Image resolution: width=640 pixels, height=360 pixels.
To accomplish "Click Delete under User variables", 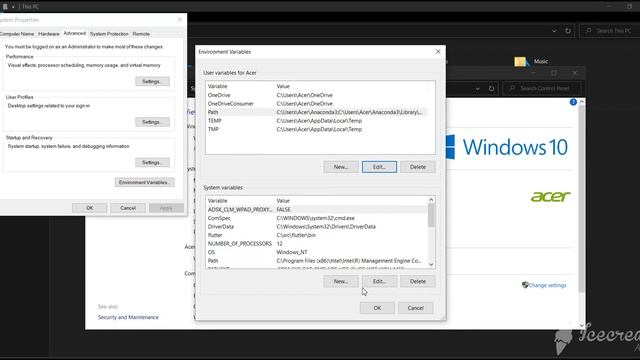I will pos(418,167).
